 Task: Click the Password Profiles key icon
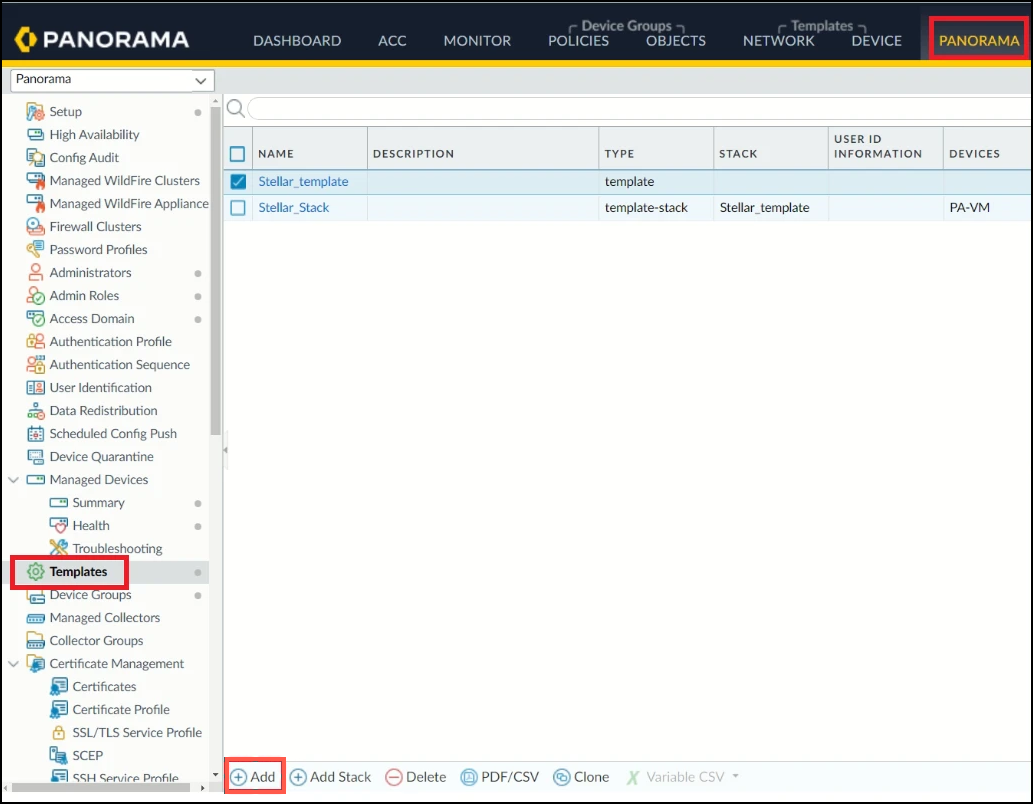point(36,250)
